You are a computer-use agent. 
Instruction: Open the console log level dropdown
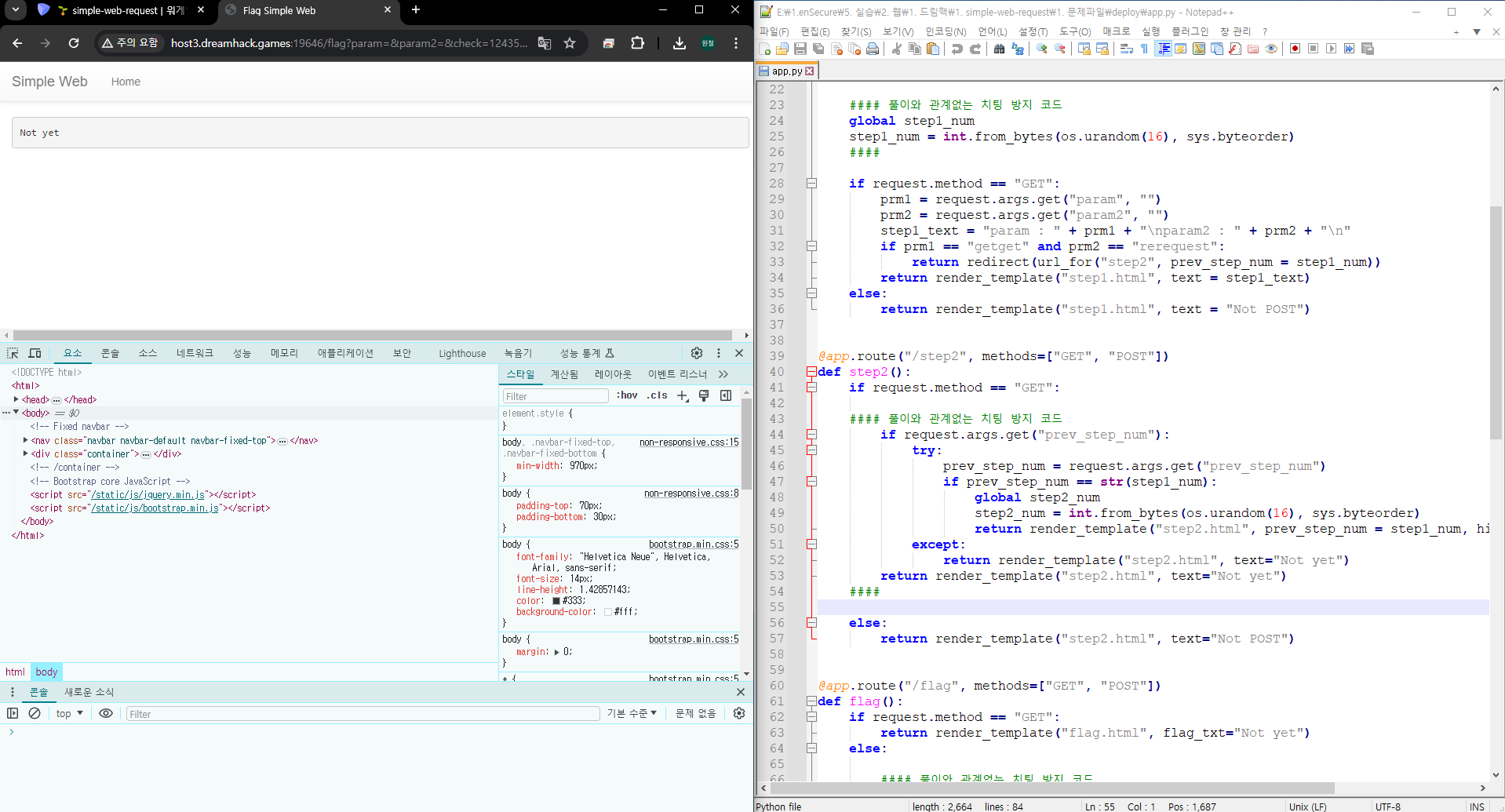[632, 713]
